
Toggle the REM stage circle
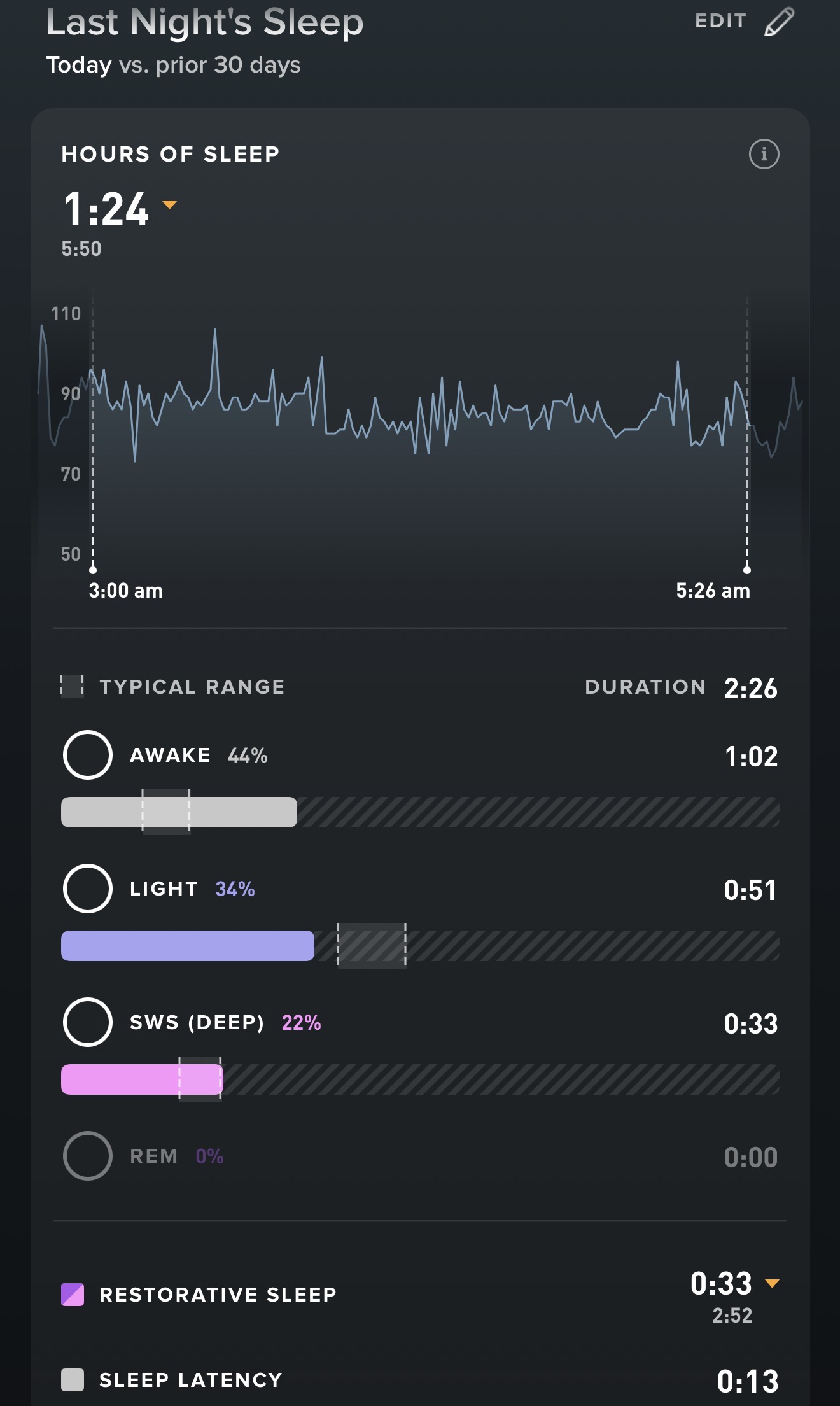click(88, 1156)
